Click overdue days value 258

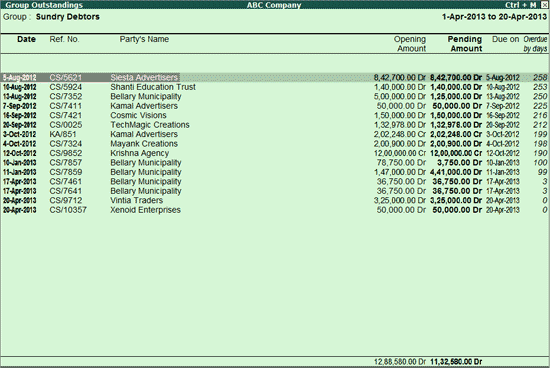540,78
